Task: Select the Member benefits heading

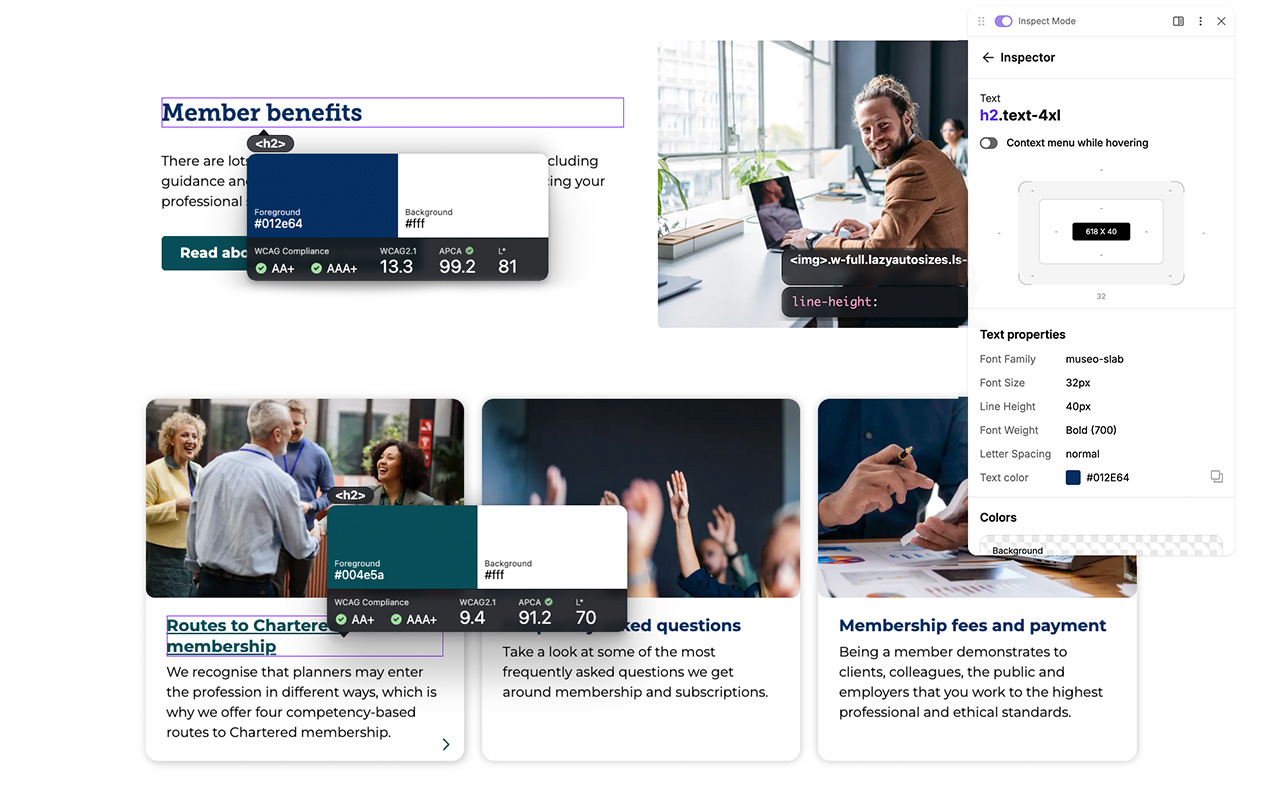Action: tap(262, 113)
